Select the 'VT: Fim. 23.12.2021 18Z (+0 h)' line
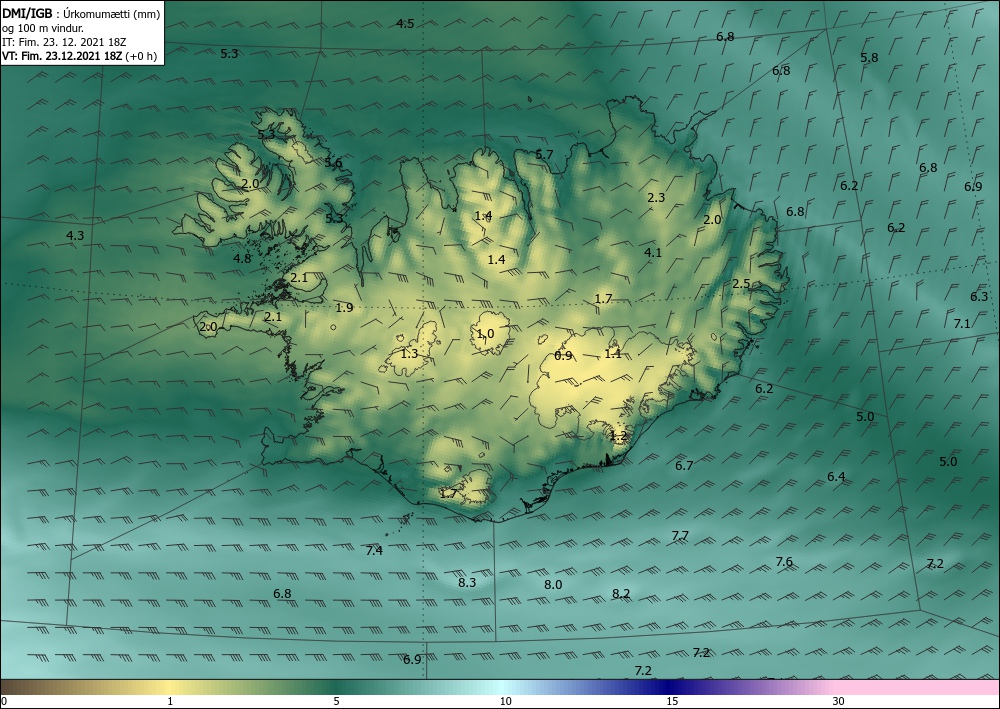Screen dimensions: 1000x709 coord(79,55)
